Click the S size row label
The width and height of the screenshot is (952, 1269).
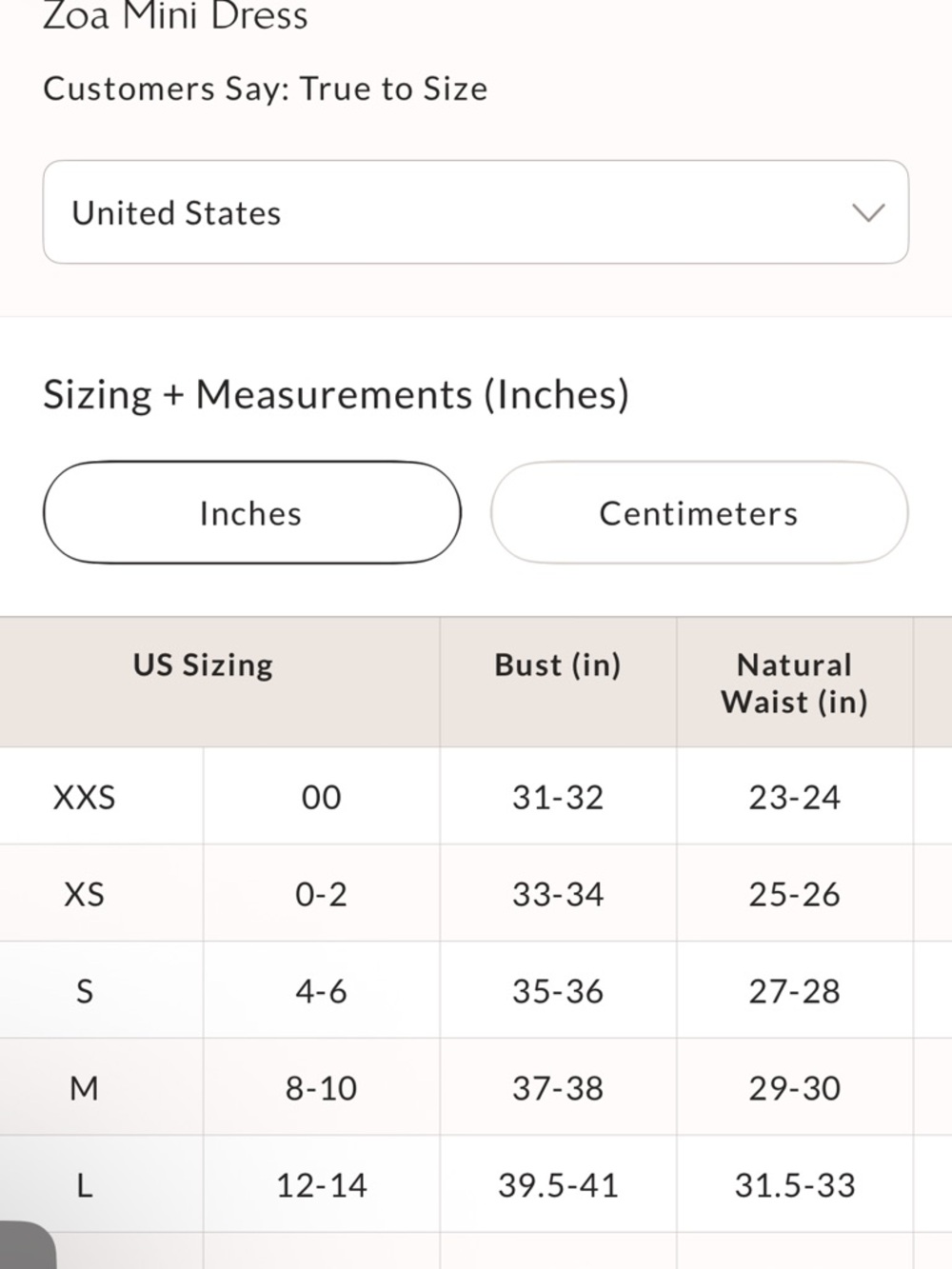84,991
